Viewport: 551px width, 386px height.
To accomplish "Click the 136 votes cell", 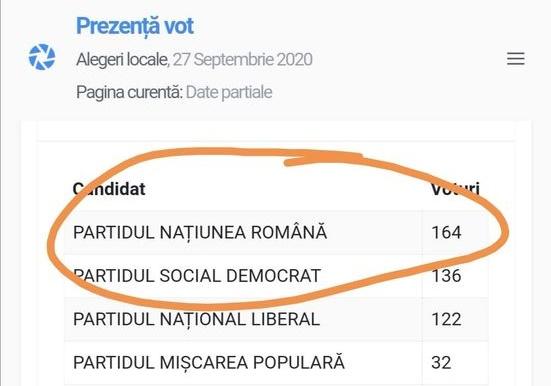I will [x=446, y=276].
